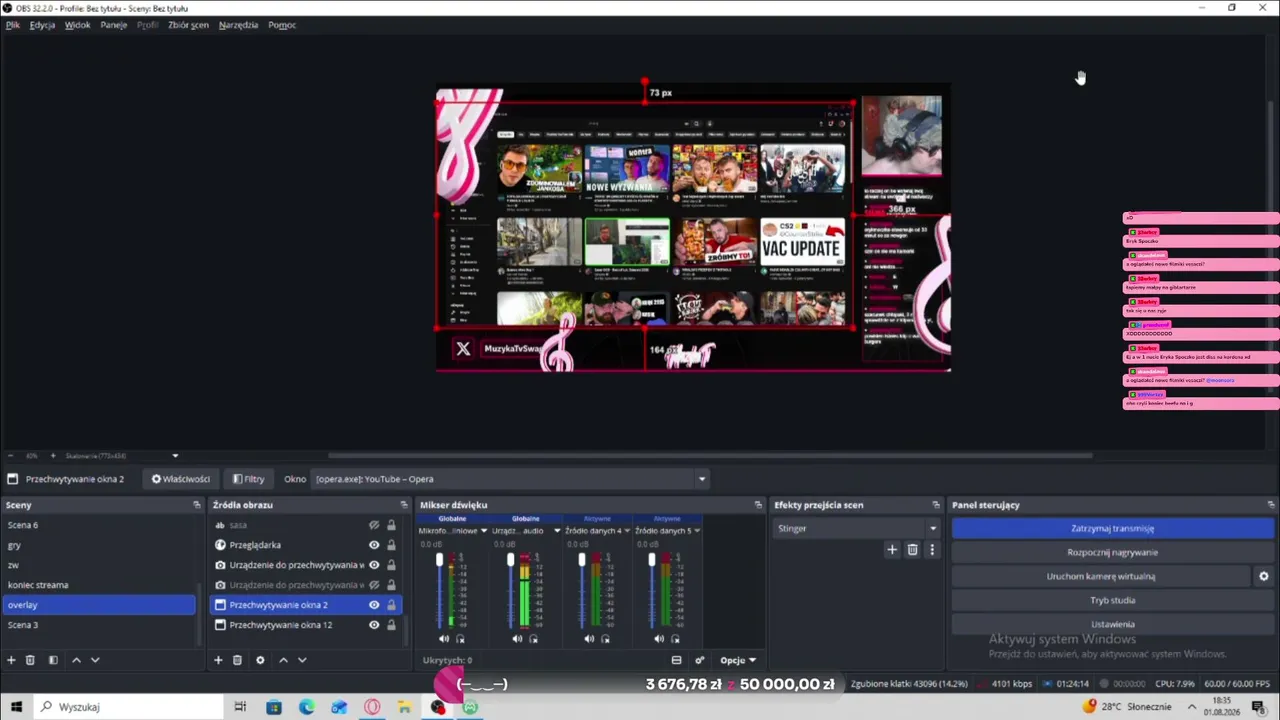Click the Windows Start button
This screenshot has width=1280, height=720.
click(15, 707)
